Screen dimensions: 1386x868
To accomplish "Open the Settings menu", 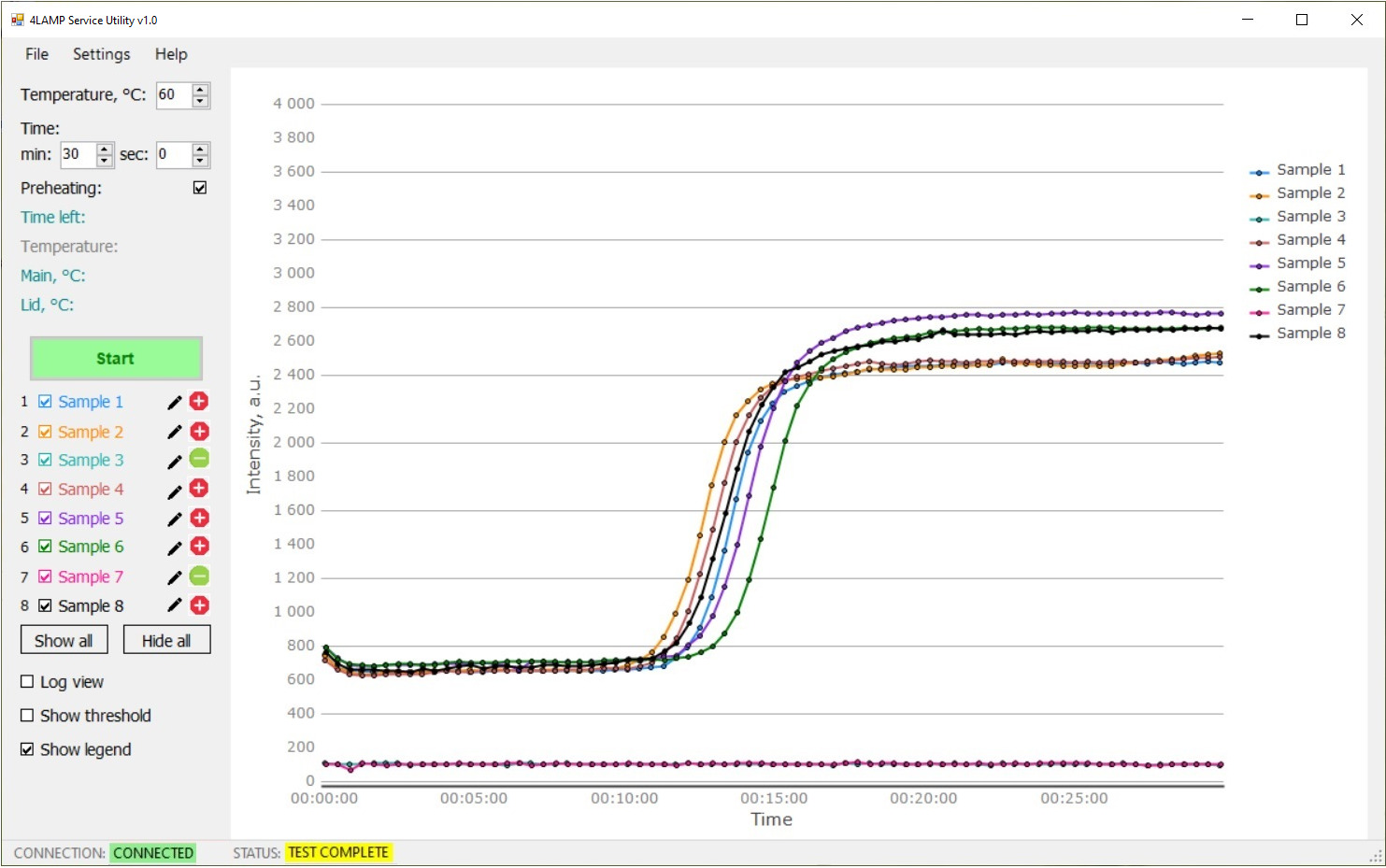I will [x=101, y=54].
